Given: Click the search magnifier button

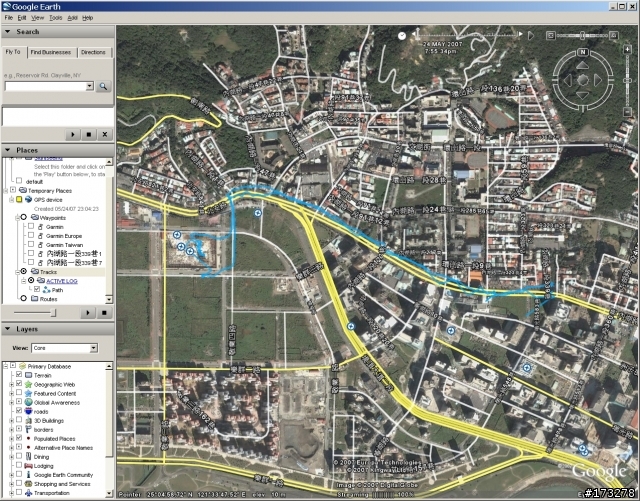Looking at the screenshot, I should click(103, 87).
